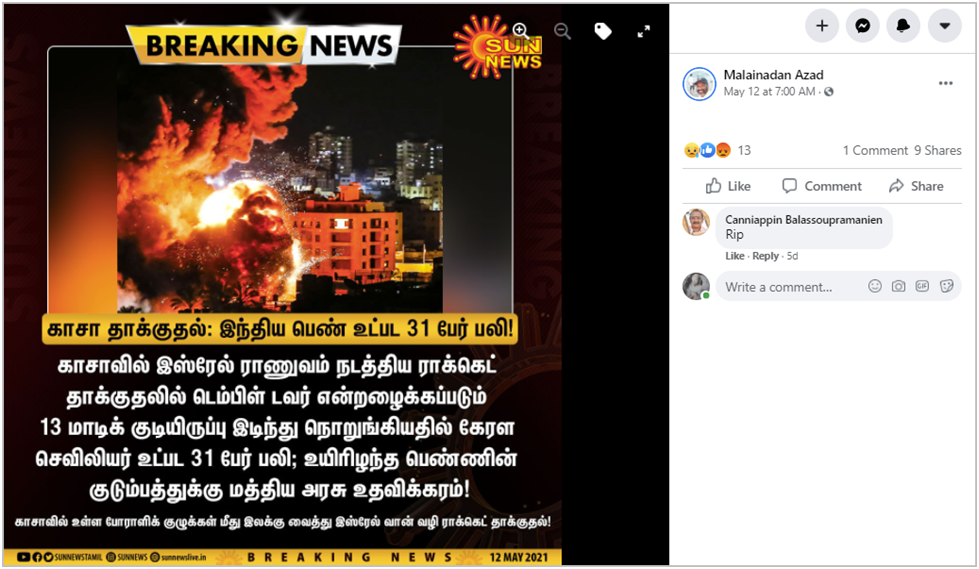Add a GIF to comment

(922, 286)
